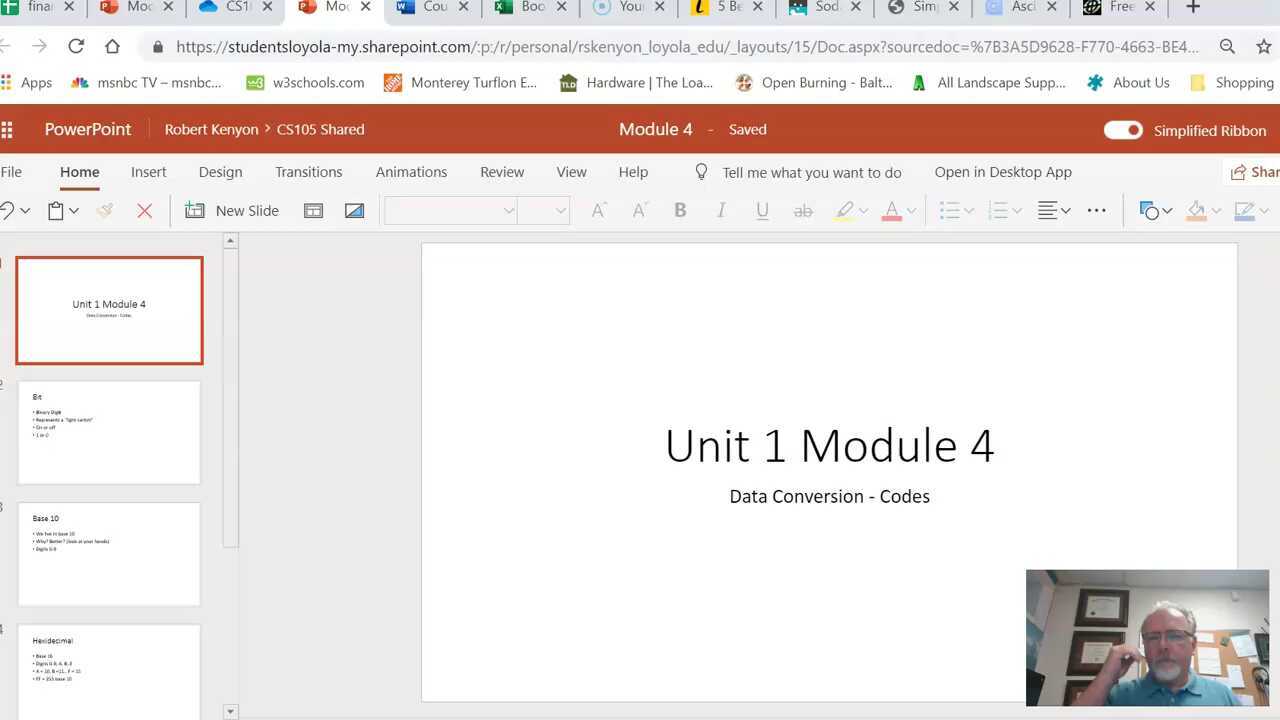Open the Transitions ribbon tab
The height and width of the screenshot is (720, 1280).
click(x=308, y=172)
